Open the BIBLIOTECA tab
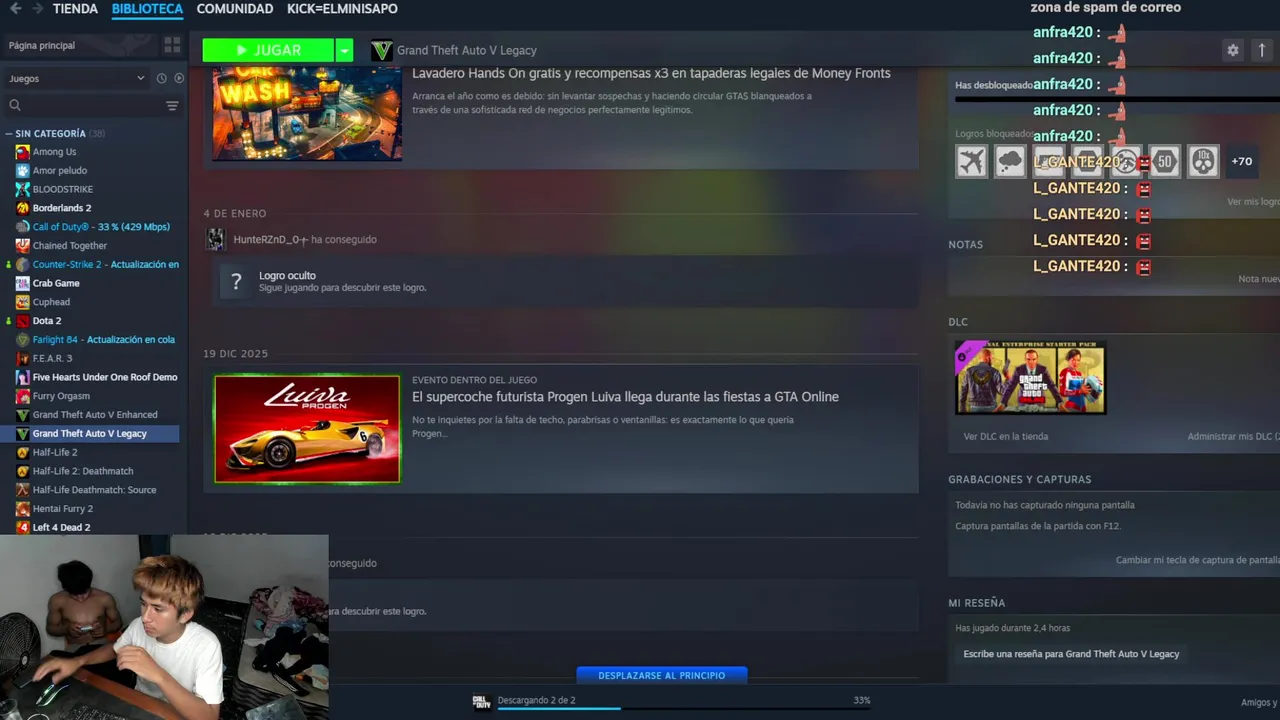This screenshot has height=720, width=1280. (x=147, y=9)
